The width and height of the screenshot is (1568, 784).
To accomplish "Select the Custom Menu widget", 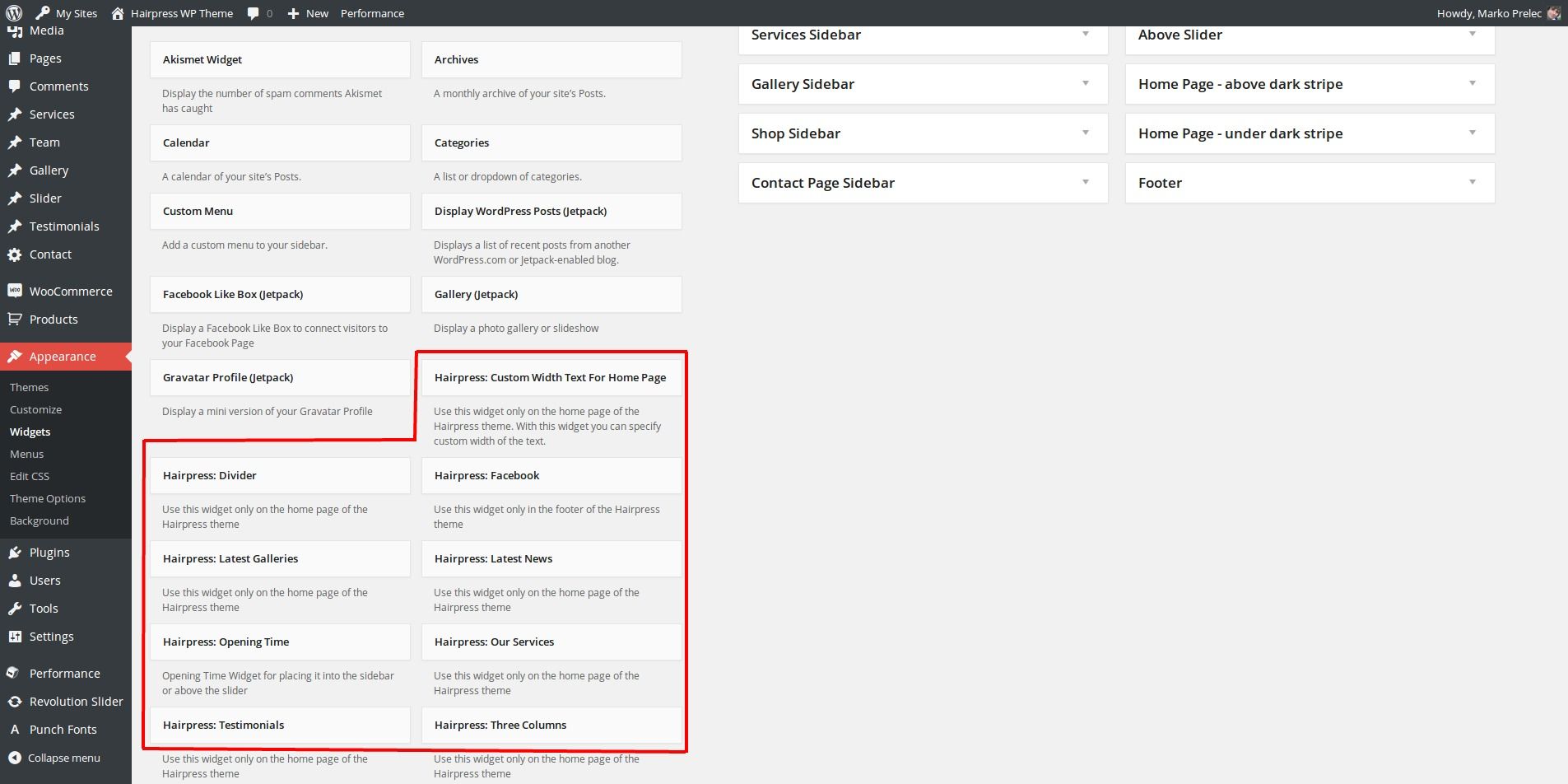I will tap(280, 212).
